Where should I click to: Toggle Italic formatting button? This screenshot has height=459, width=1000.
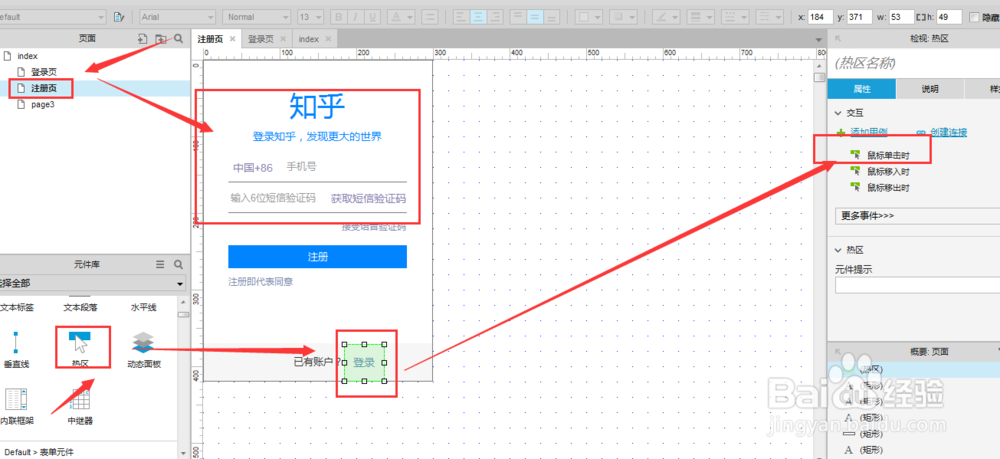tap(355, 17)
